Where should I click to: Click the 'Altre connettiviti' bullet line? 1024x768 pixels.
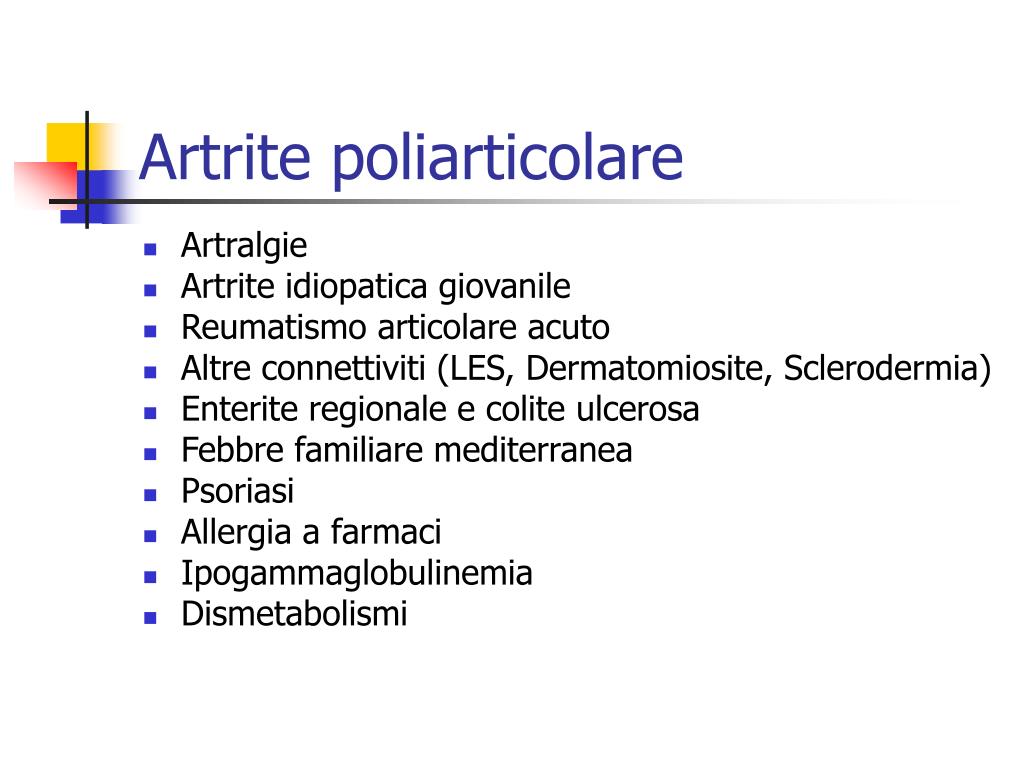tap(586, 369)
